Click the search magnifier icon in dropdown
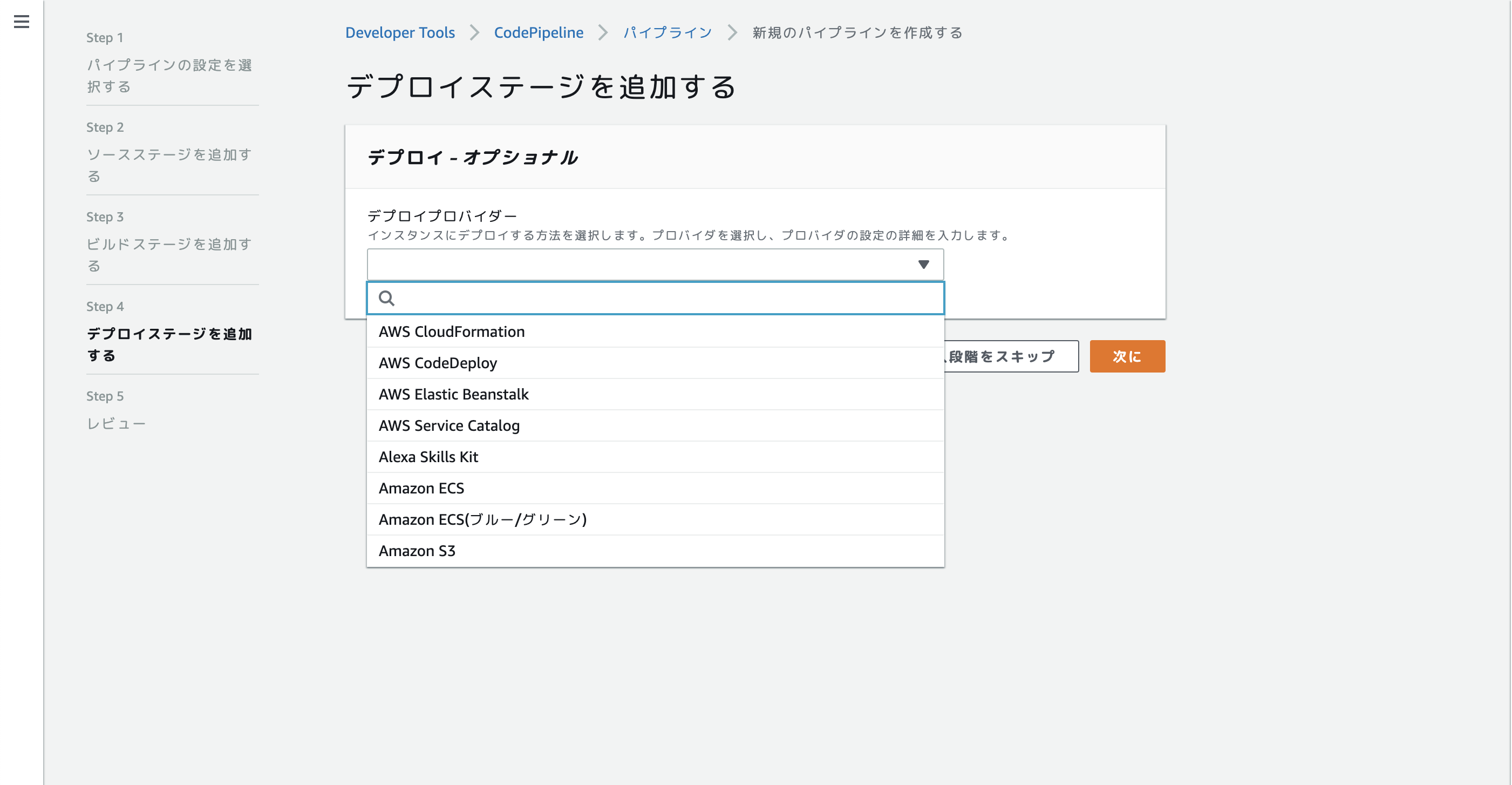 coord(386,298)
